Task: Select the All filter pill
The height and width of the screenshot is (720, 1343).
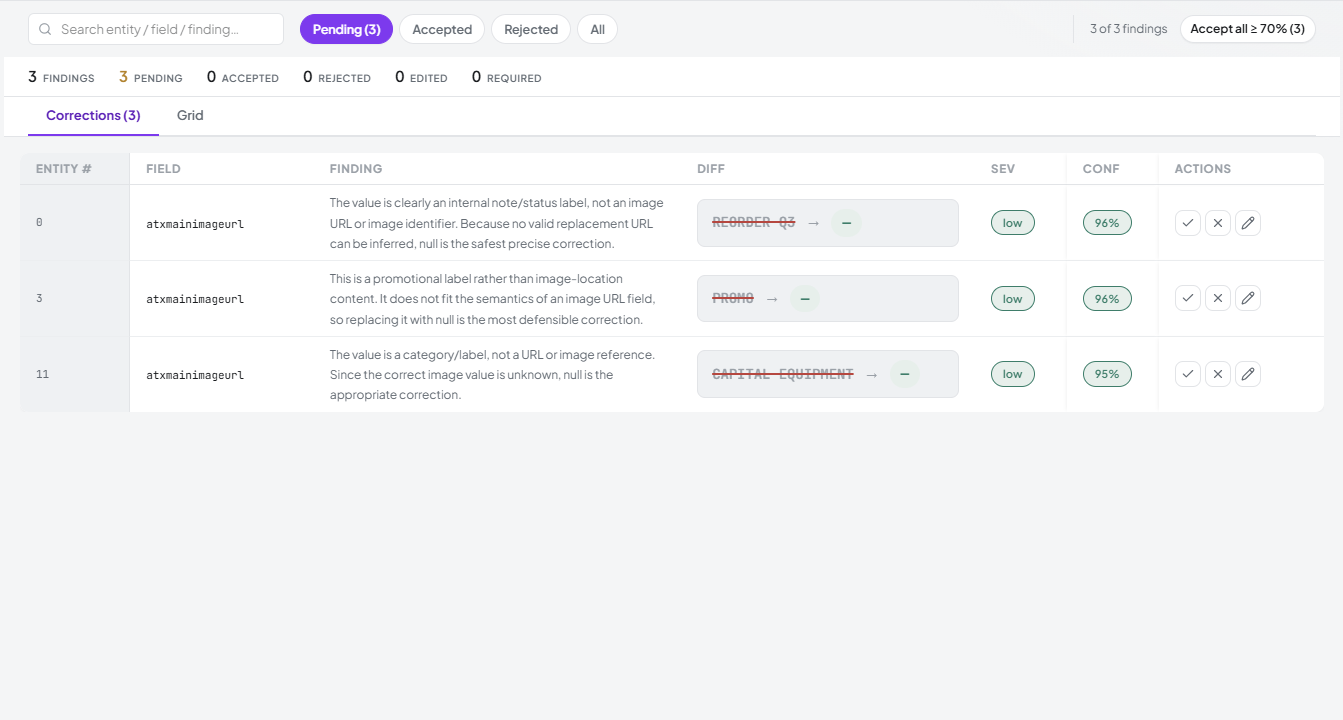Action: (x=597, y=29)
